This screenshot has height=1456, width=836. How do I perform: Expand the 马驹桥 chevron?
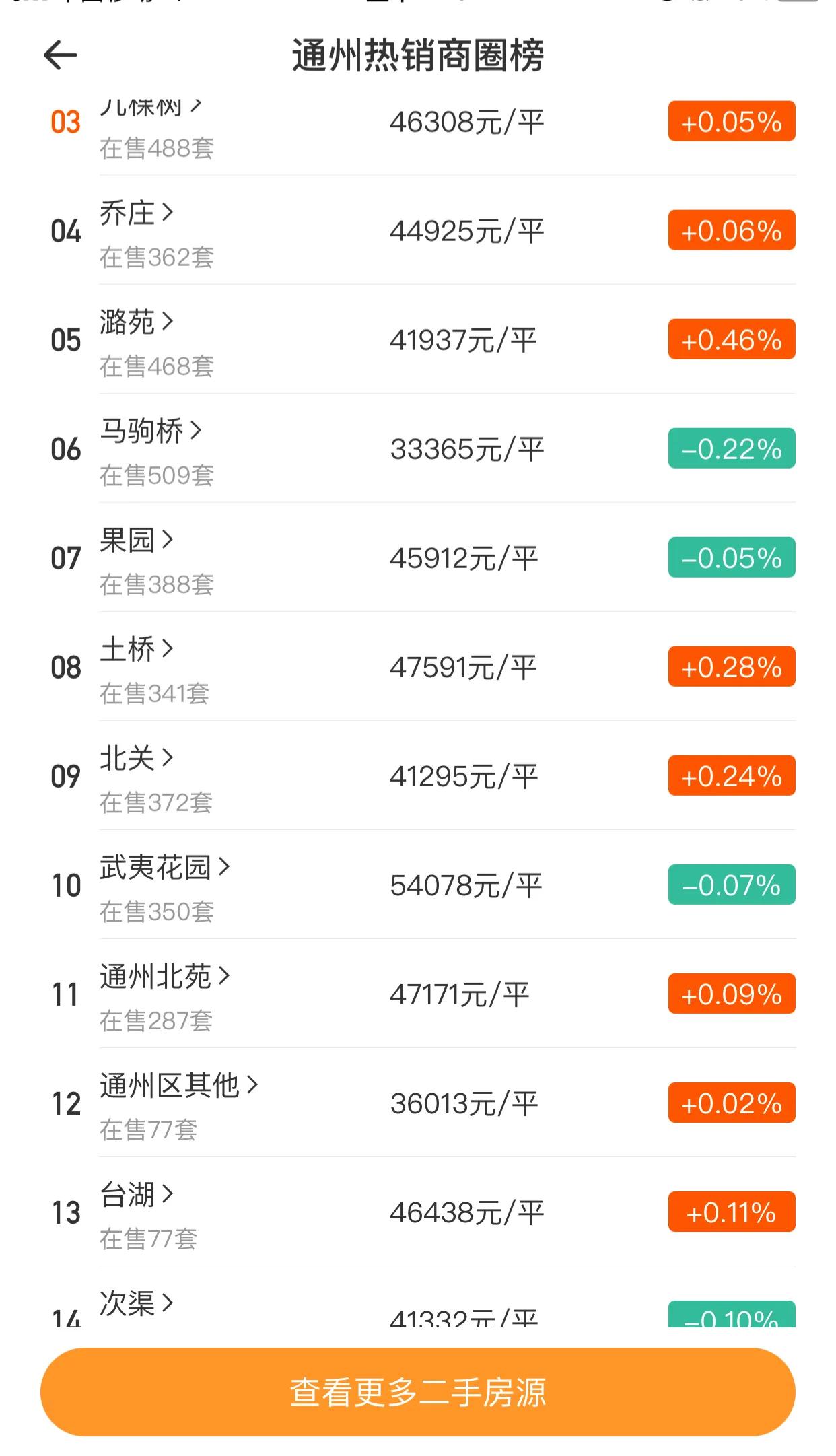click(x=196, y=430)
